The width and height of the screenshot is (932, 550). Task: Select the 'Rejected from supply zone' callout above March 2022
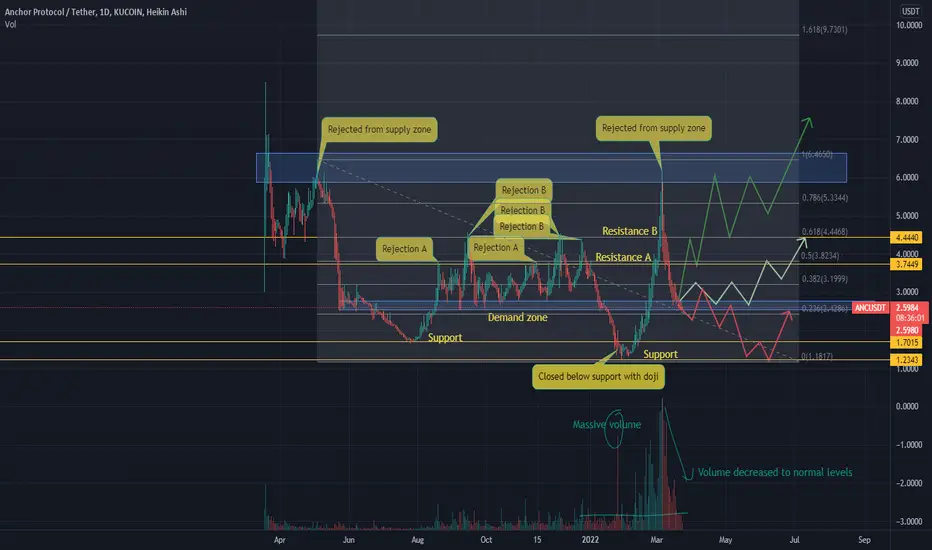point(653,128)
